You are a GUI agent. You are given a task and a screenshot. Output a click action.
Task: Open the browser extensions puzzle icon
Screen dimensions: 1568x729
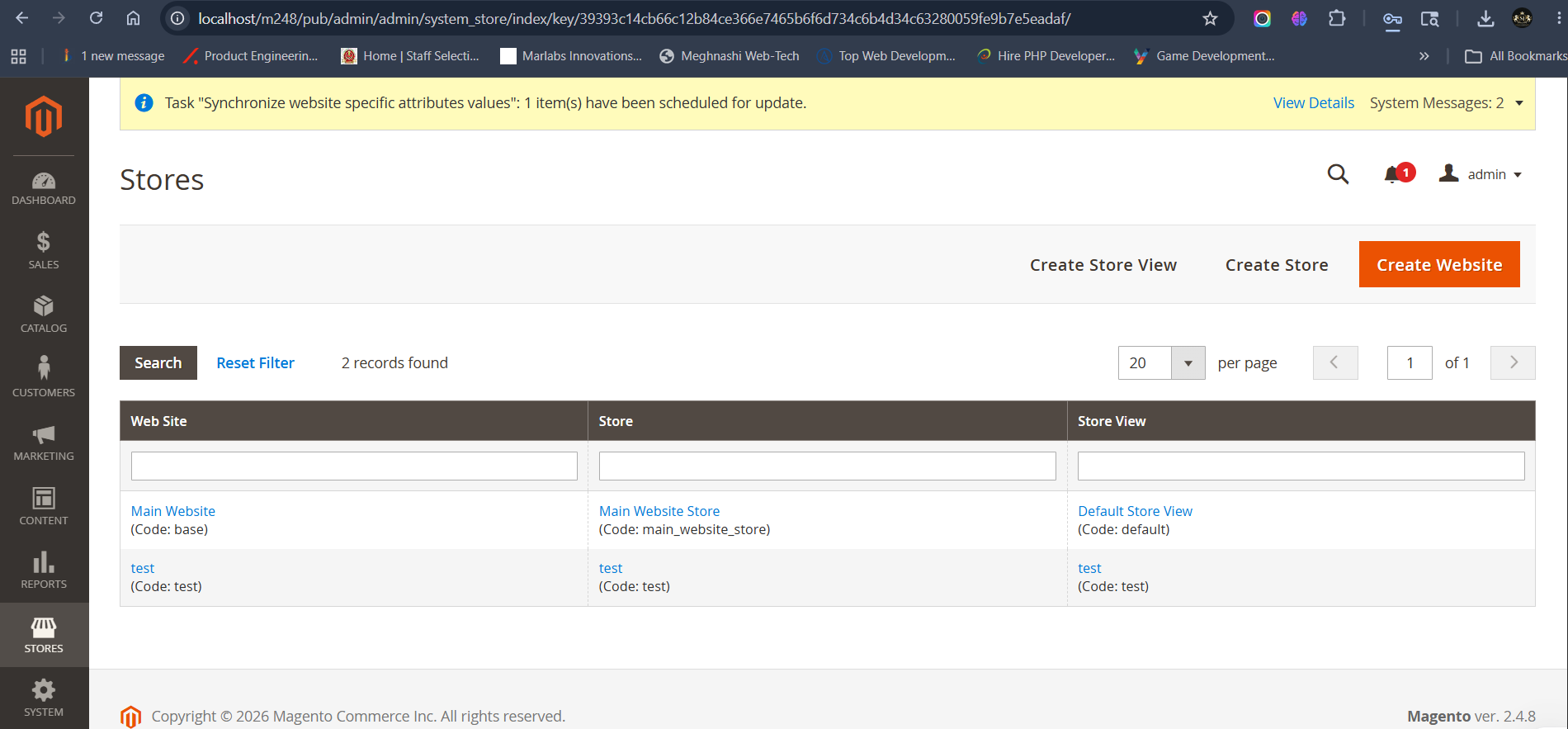point(1337,18)
